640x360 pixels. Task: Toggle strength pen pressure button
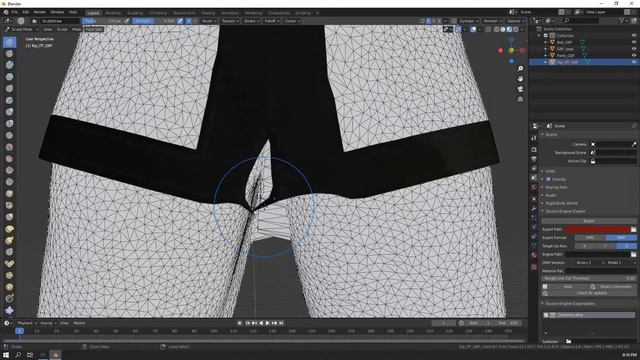point(180,21)
